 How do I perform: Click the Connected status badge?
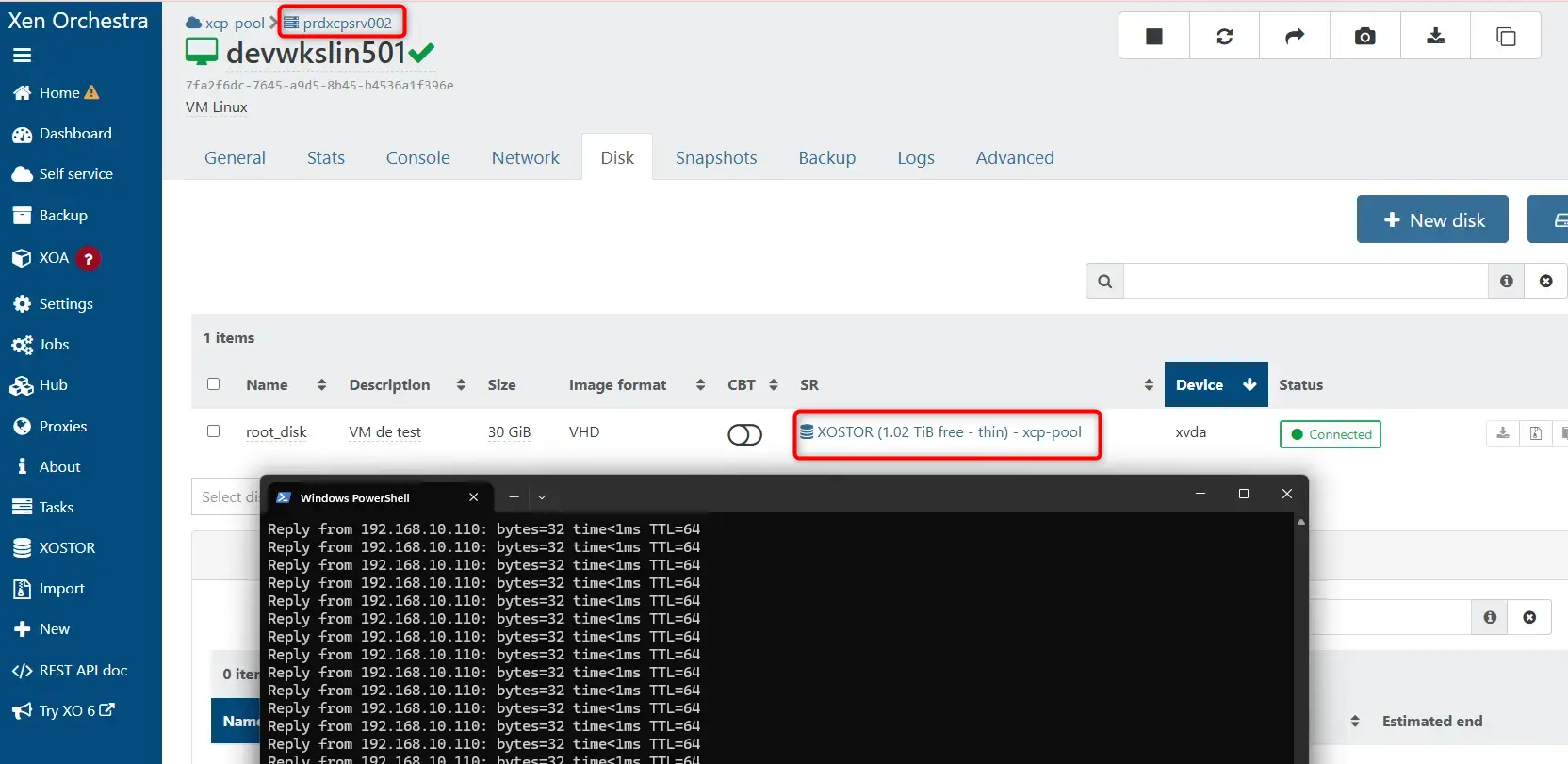(1331, 434)
